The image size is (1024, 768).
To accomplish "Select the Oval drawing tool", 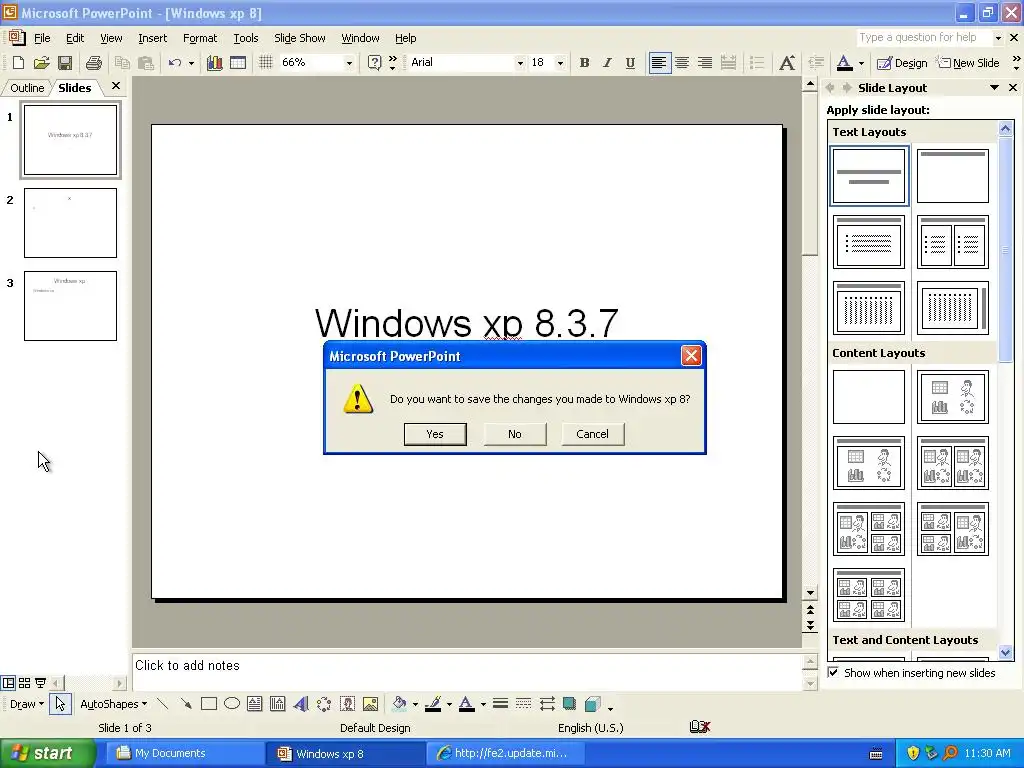I will [x=232, y=704].
